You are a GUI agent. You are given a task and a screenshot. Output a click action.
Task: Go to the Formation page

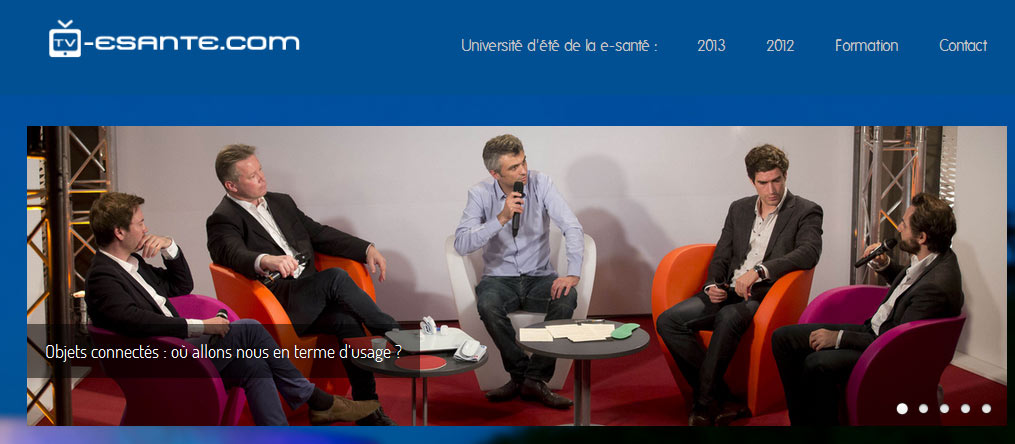[866, 46]
